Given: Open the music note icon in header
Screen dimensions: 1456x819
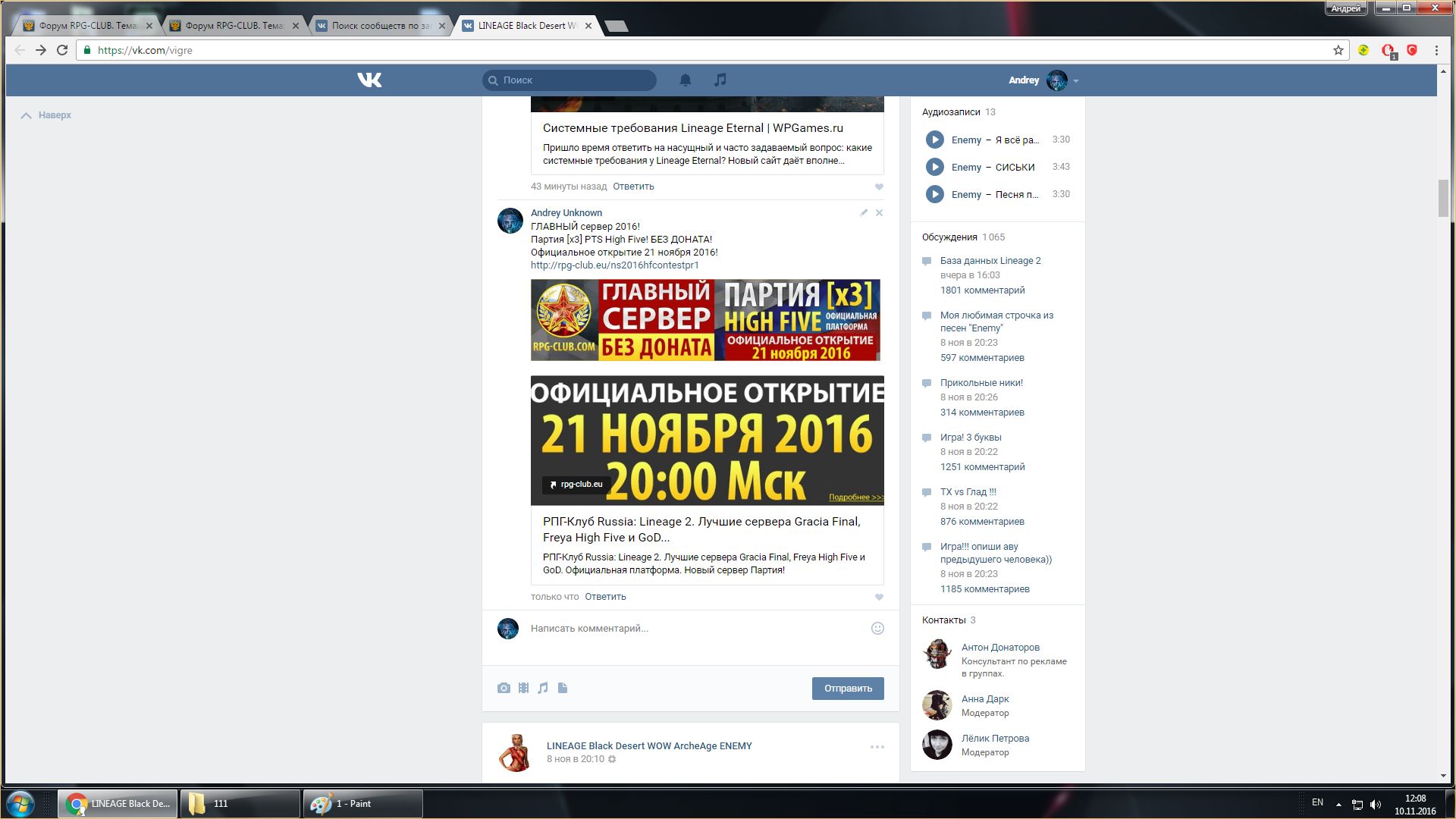Looking at the screenshot, I should tap(720, 80).
